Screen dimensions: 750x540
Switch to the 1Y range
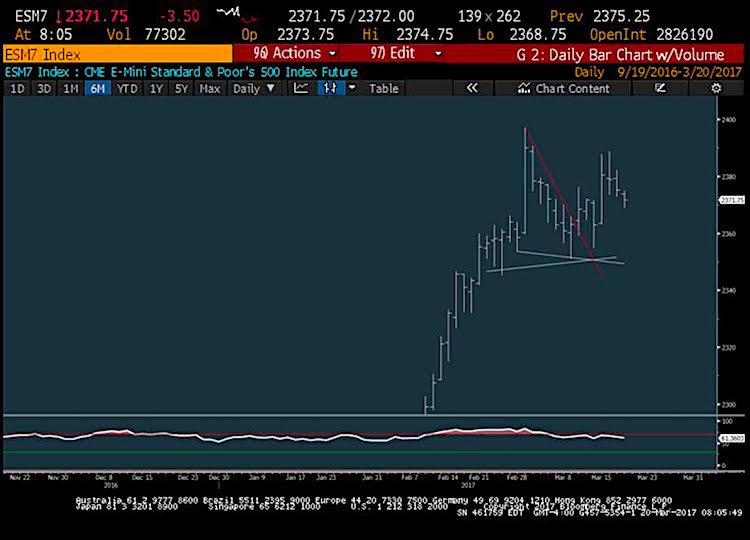156,88
